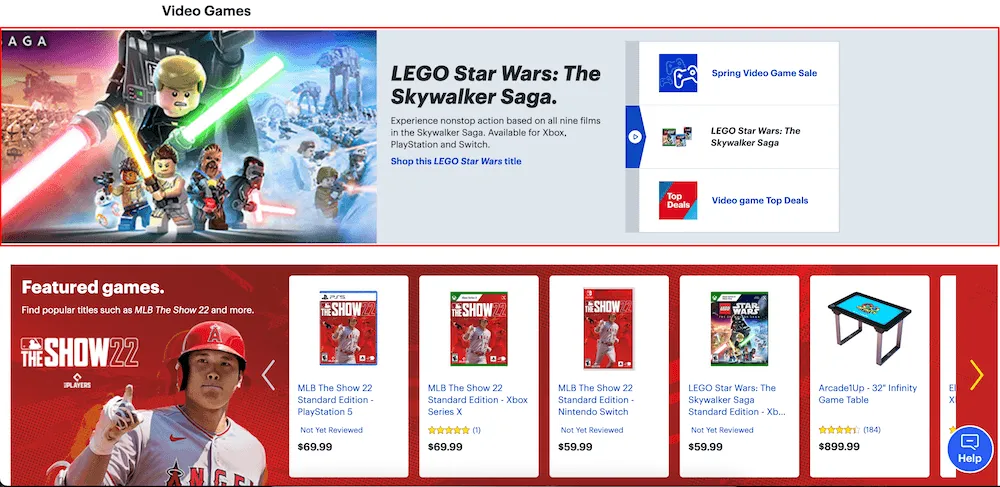Viewport: 1000px width, 487px height.
Task: Open the MLB The Show 22 Nintendo Switch link
Action: point(596,400)
